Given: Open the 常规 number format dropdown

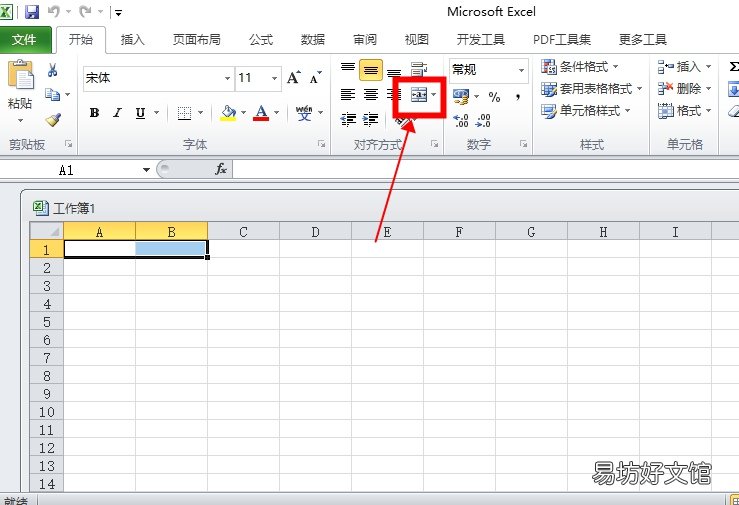Looking at the screenshot, I should [x=522, y=70].
